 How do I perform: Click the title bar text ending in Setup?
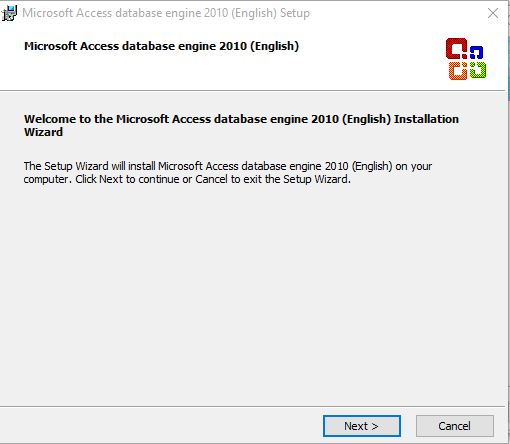coord(166,13)
